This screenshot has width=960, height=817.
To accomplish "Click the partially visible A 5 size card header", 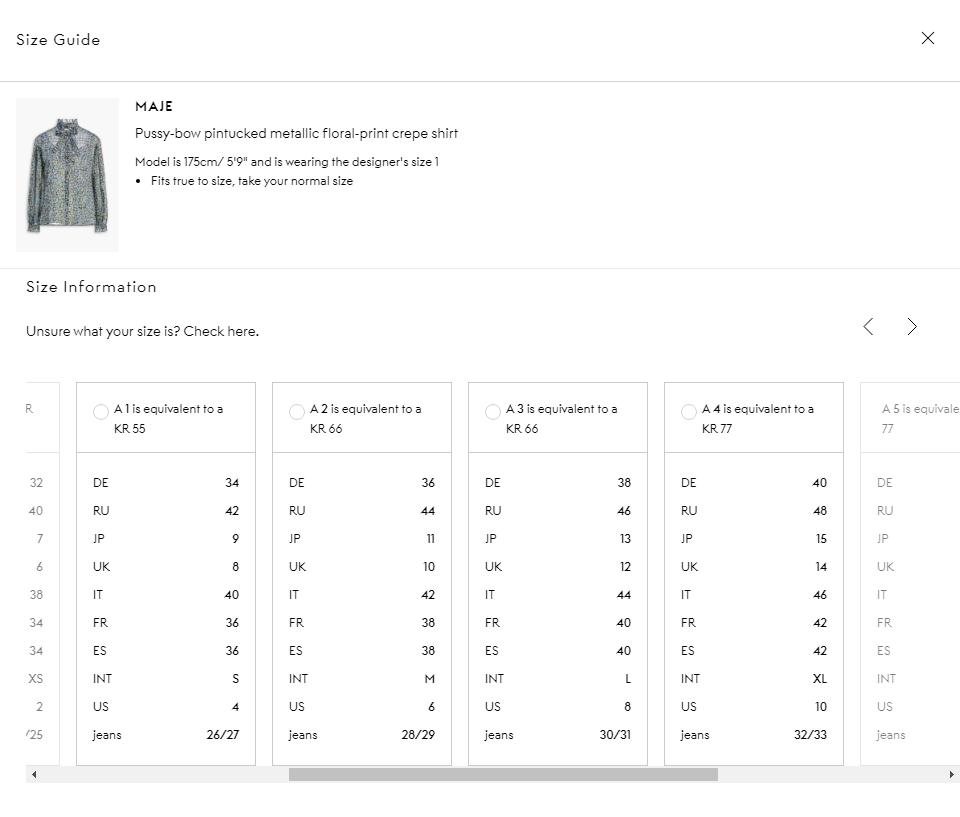I will pyautogui.click(x=910, y=418).
